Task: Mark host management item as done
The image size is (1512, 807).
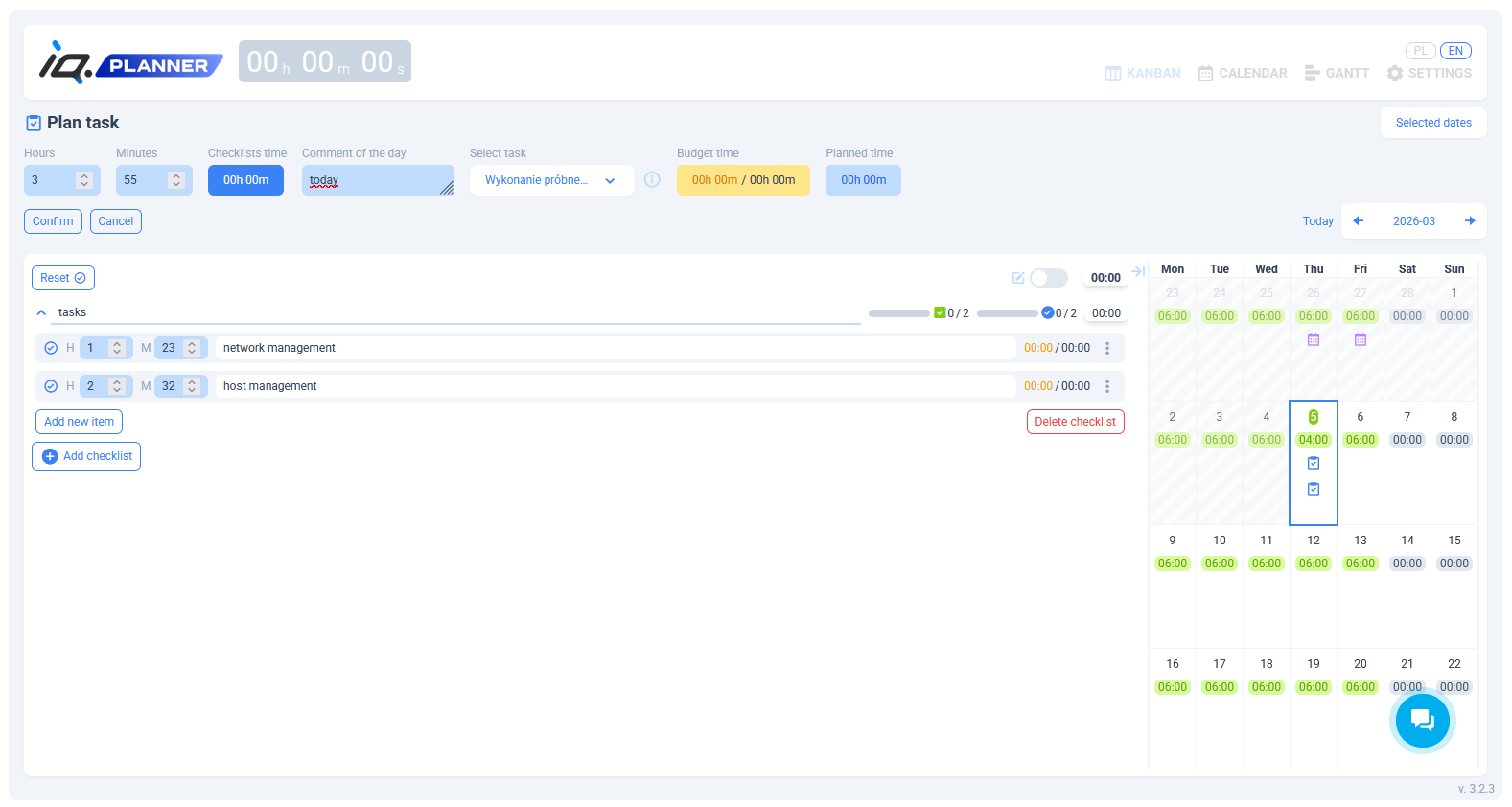Action: click(51, 386)
